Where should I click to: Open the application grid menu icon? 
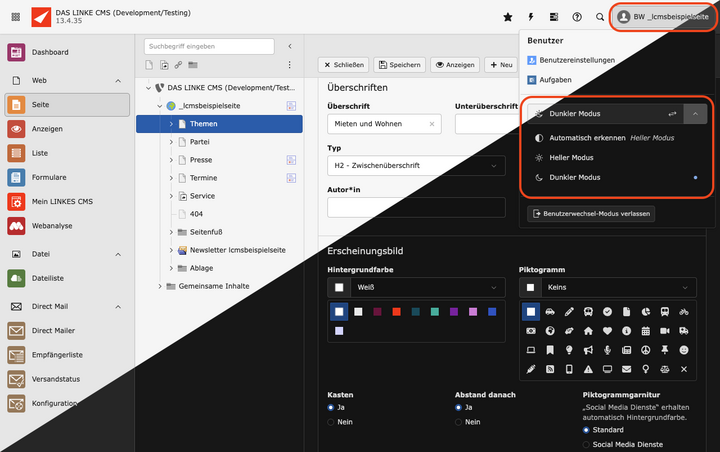pyautogui.click(x=16, y=17)
